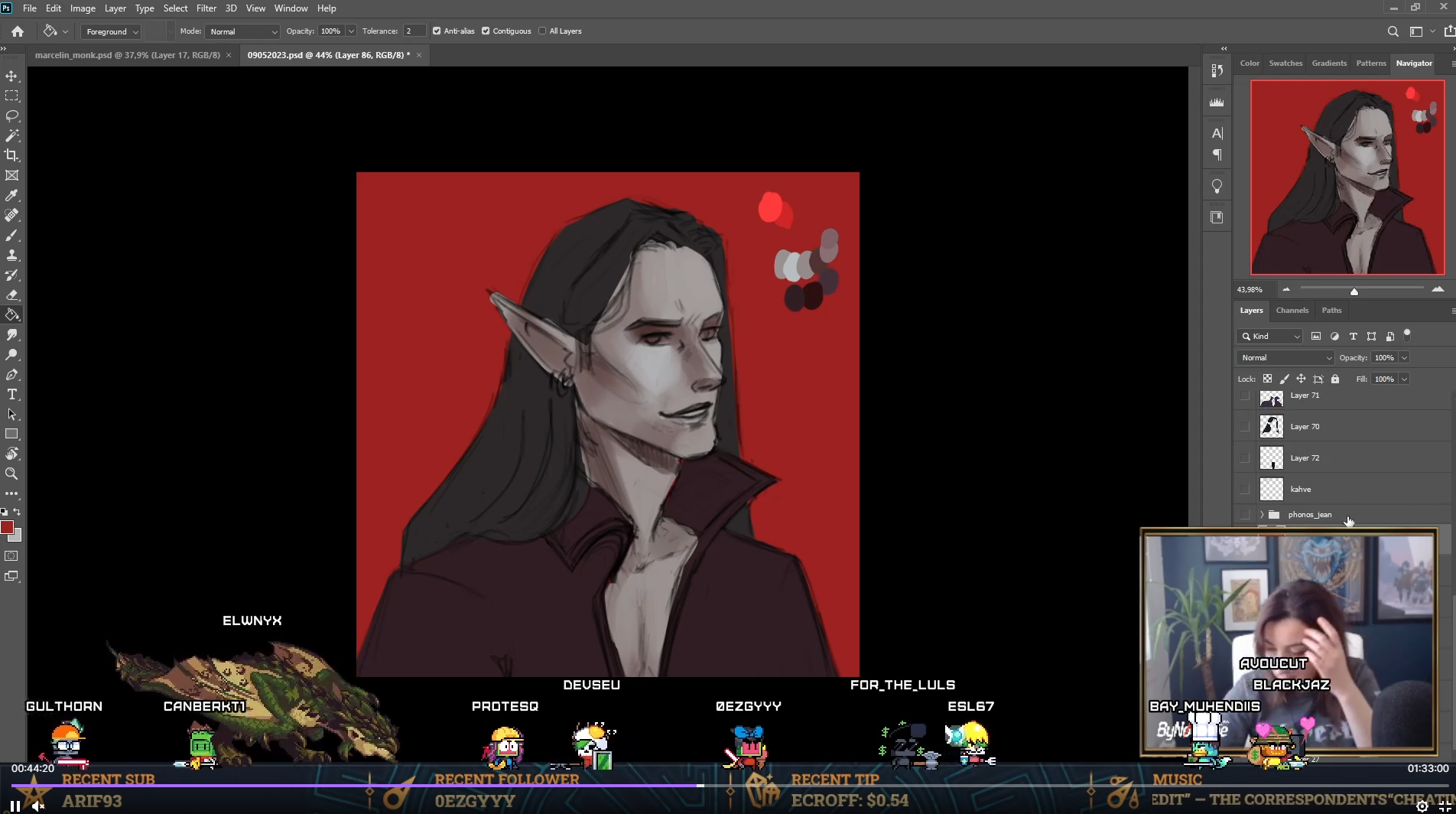Open the Edit Toolbar ellipsis
The height and width of the screenshot is (814, 1456).
click(11, 494)
